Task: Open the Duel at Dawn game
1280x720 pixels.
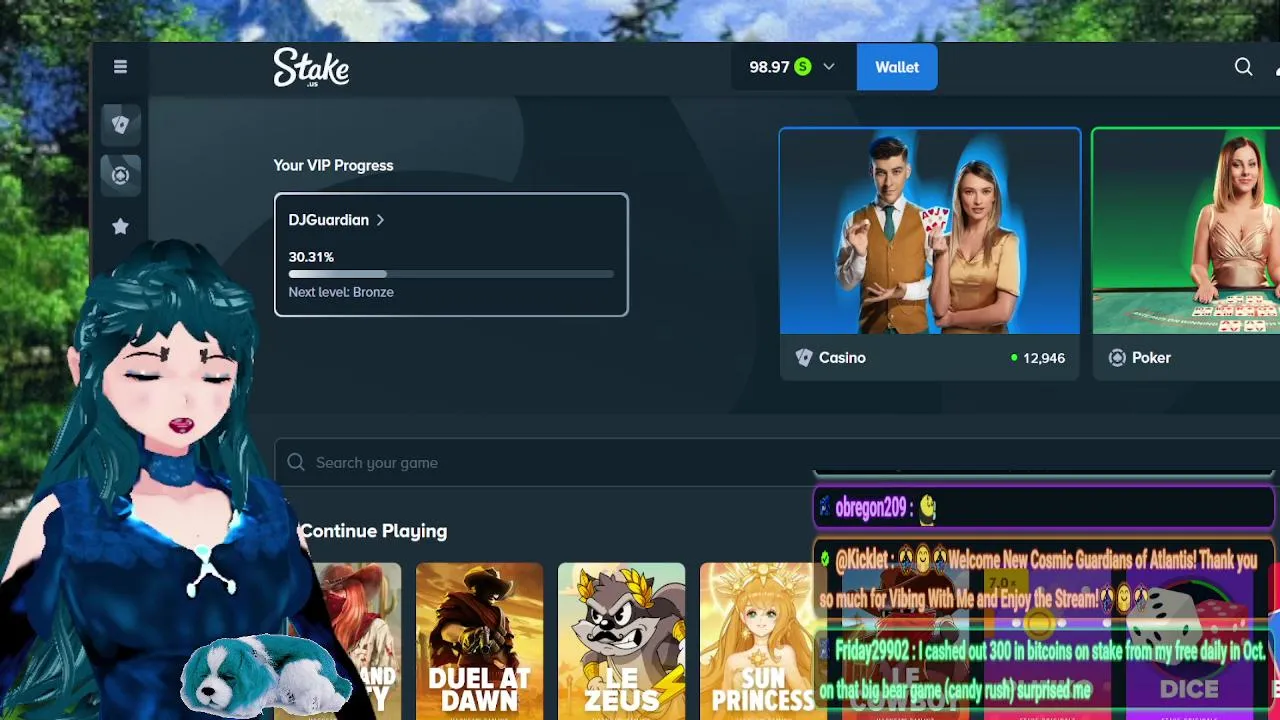Action: 480,641
